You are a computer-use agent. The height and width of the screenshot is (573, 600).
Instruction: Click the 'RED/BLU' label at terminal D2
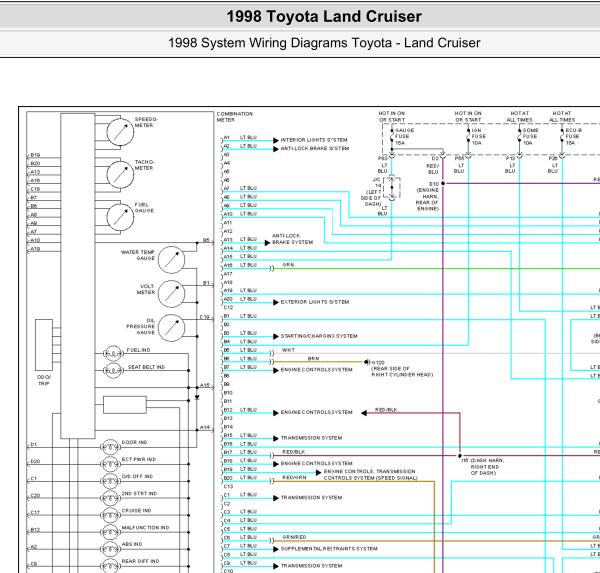tap(432, 169)
